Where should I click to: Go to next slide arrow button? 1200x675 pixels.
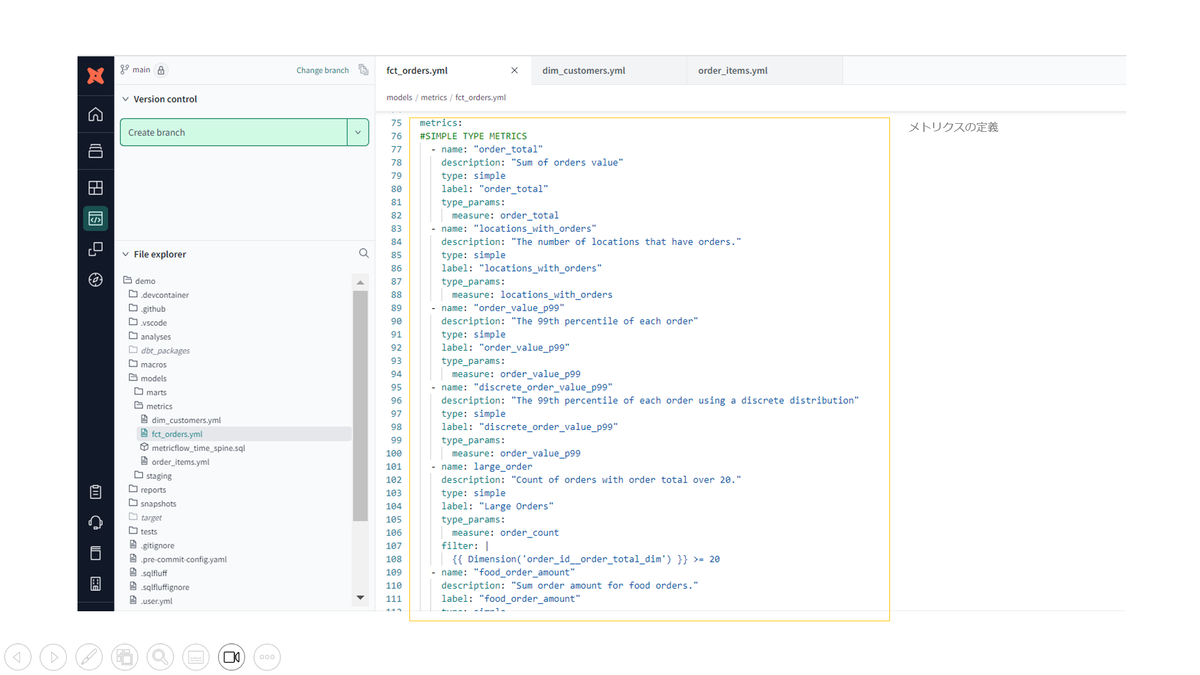pyautogui.click(x=53, y=657)
